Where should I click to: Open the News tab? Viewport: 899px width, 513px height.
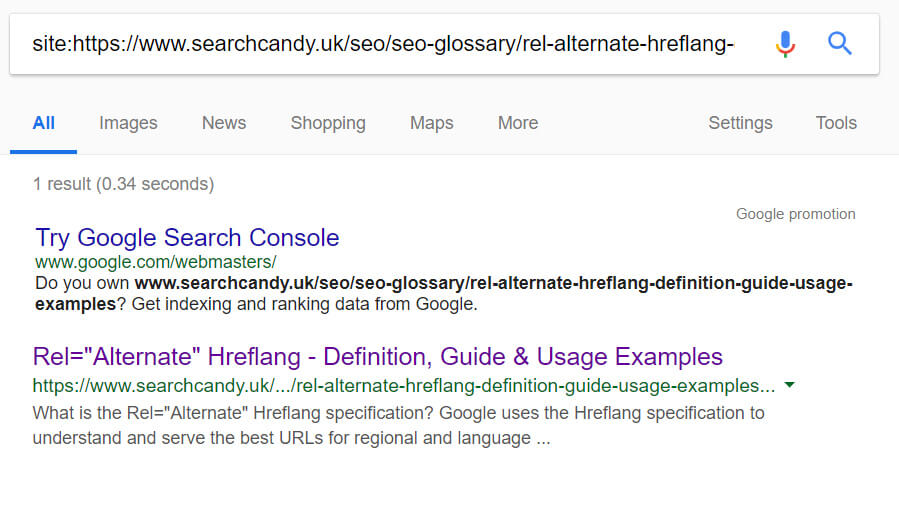(x=224, y=123)
